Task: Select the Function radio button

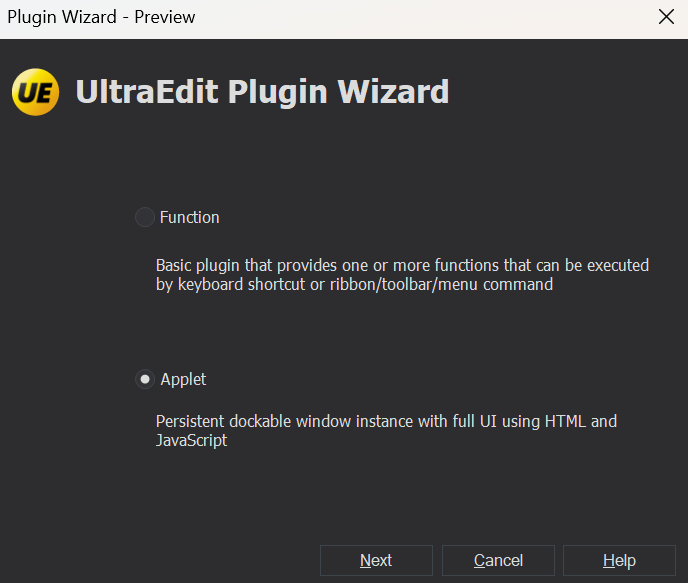Action: coord(145,217)
